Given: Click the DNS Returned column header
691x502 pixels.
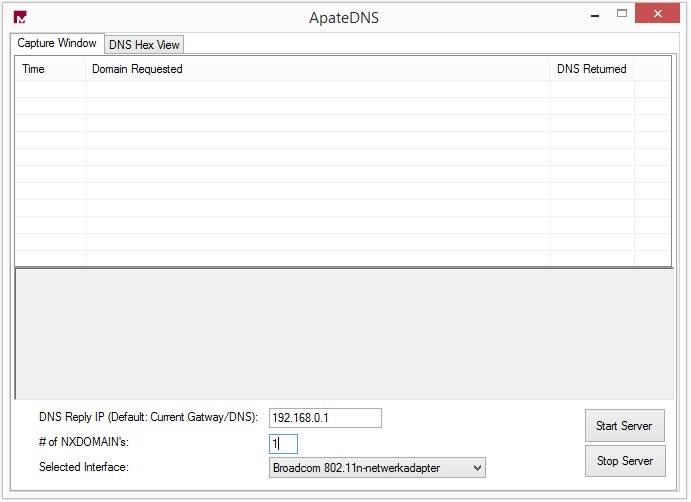Looking at the screenshot, I should tap(592, 69).
